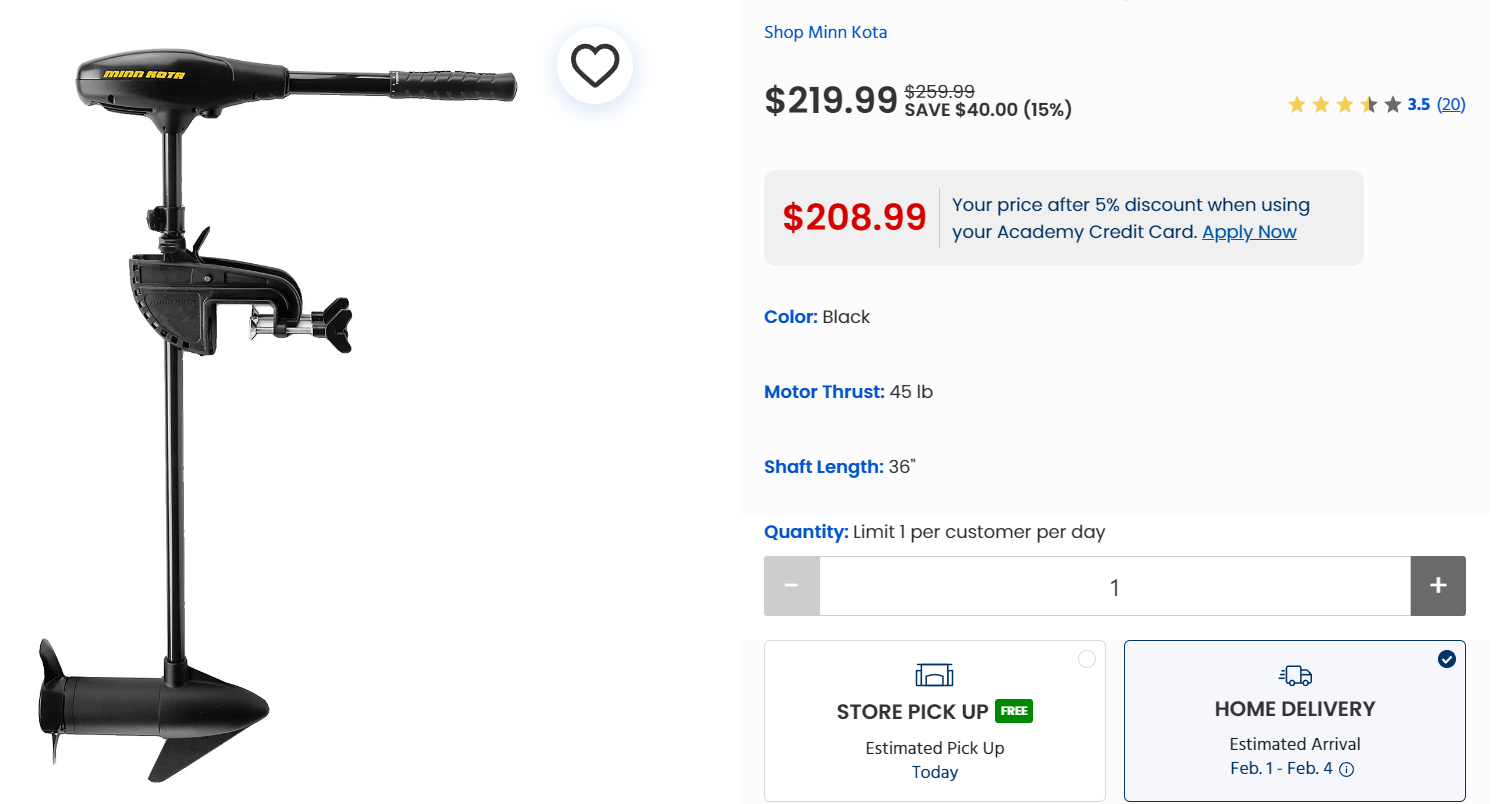Open the (20) reviews link
Screen dimensions: 1501x804
coord(1451,104)
